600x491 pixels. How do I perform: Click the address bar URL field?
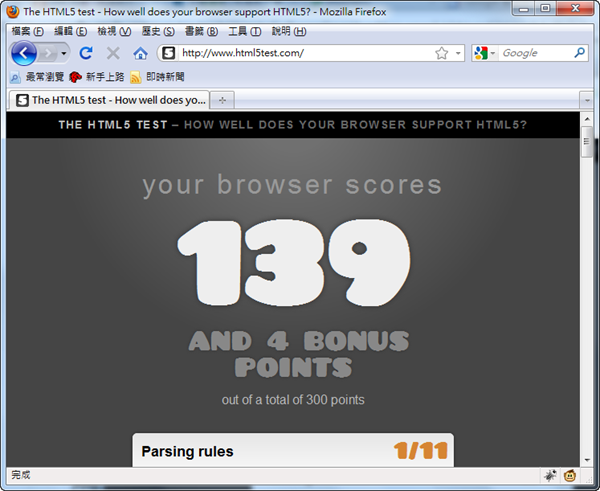(300, 53)
